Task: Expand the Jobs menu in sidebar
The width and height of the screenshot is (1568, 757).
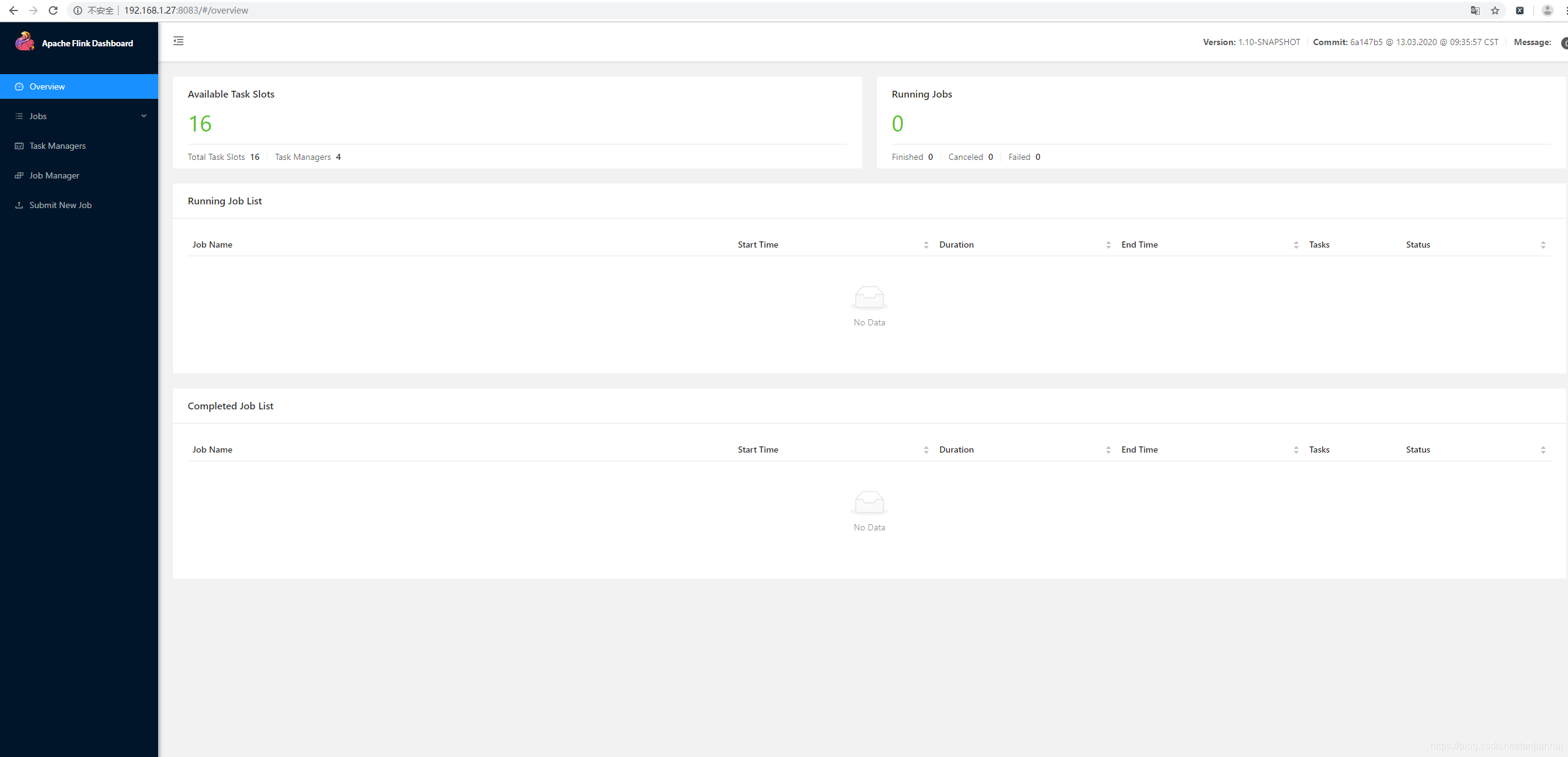Action: coord(80,116)
